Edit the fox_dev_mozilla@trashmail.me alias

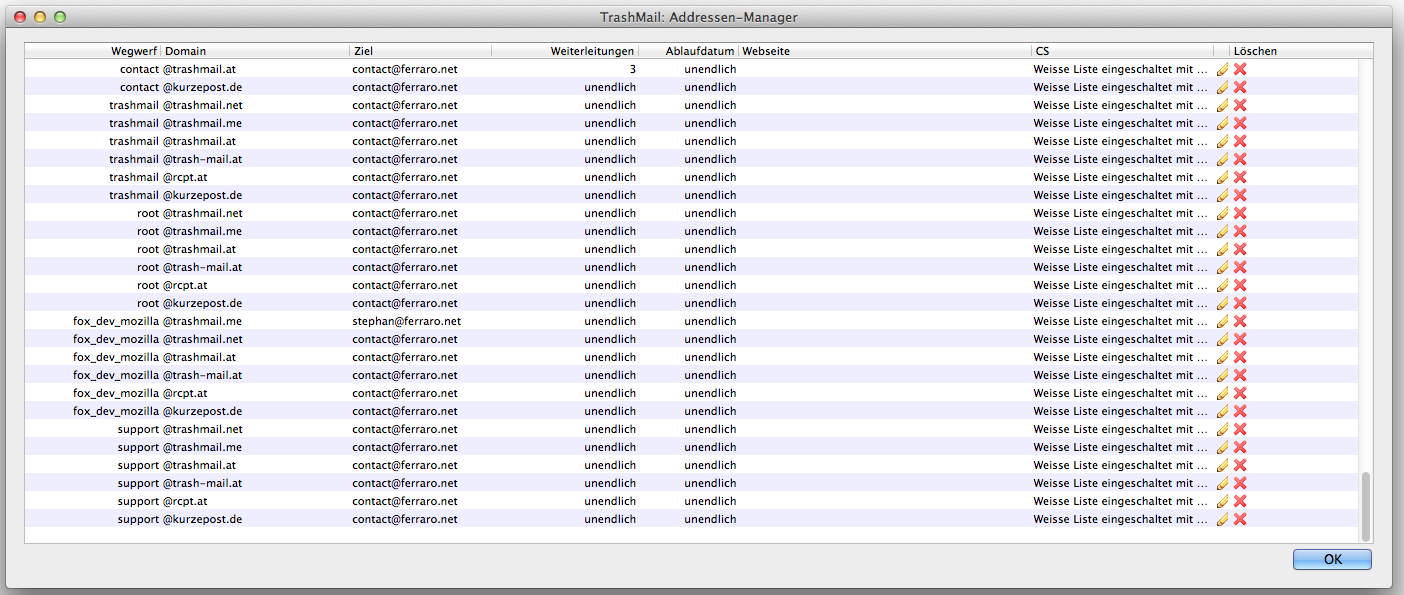(x=1222, y=321)
